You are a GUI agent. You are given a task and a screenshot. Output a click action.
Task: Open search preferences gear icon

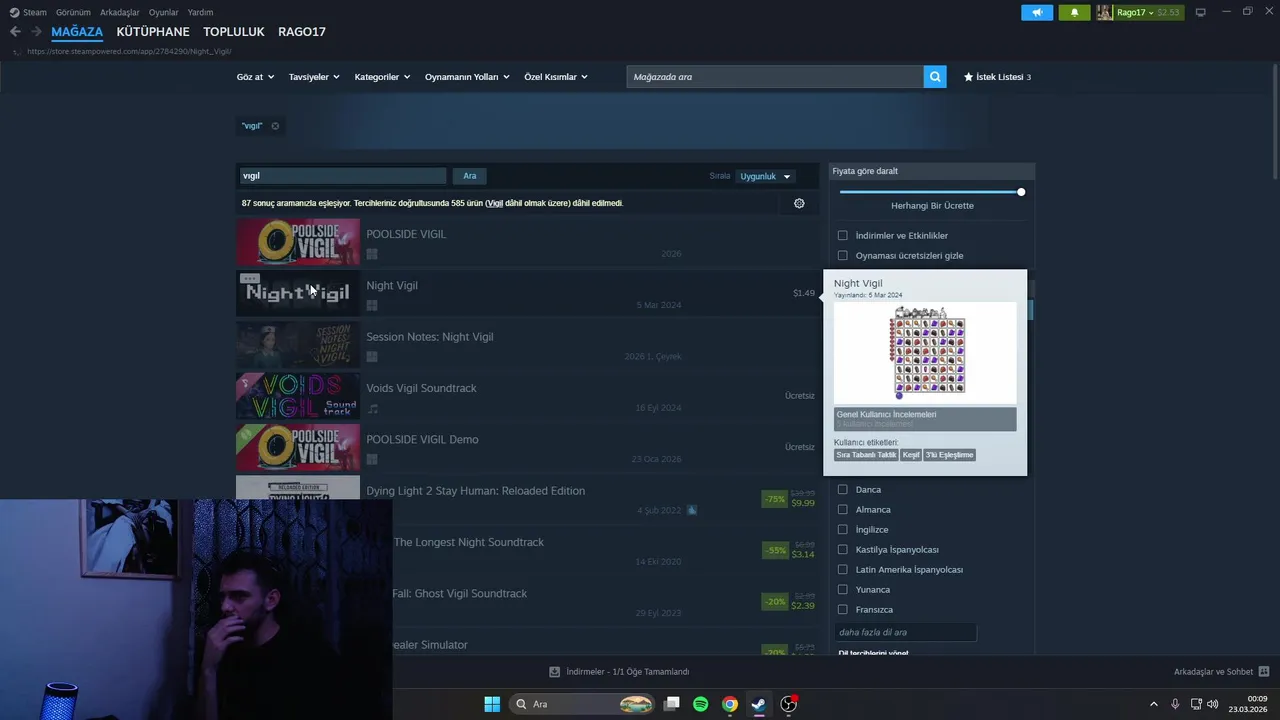pos(799,203)
